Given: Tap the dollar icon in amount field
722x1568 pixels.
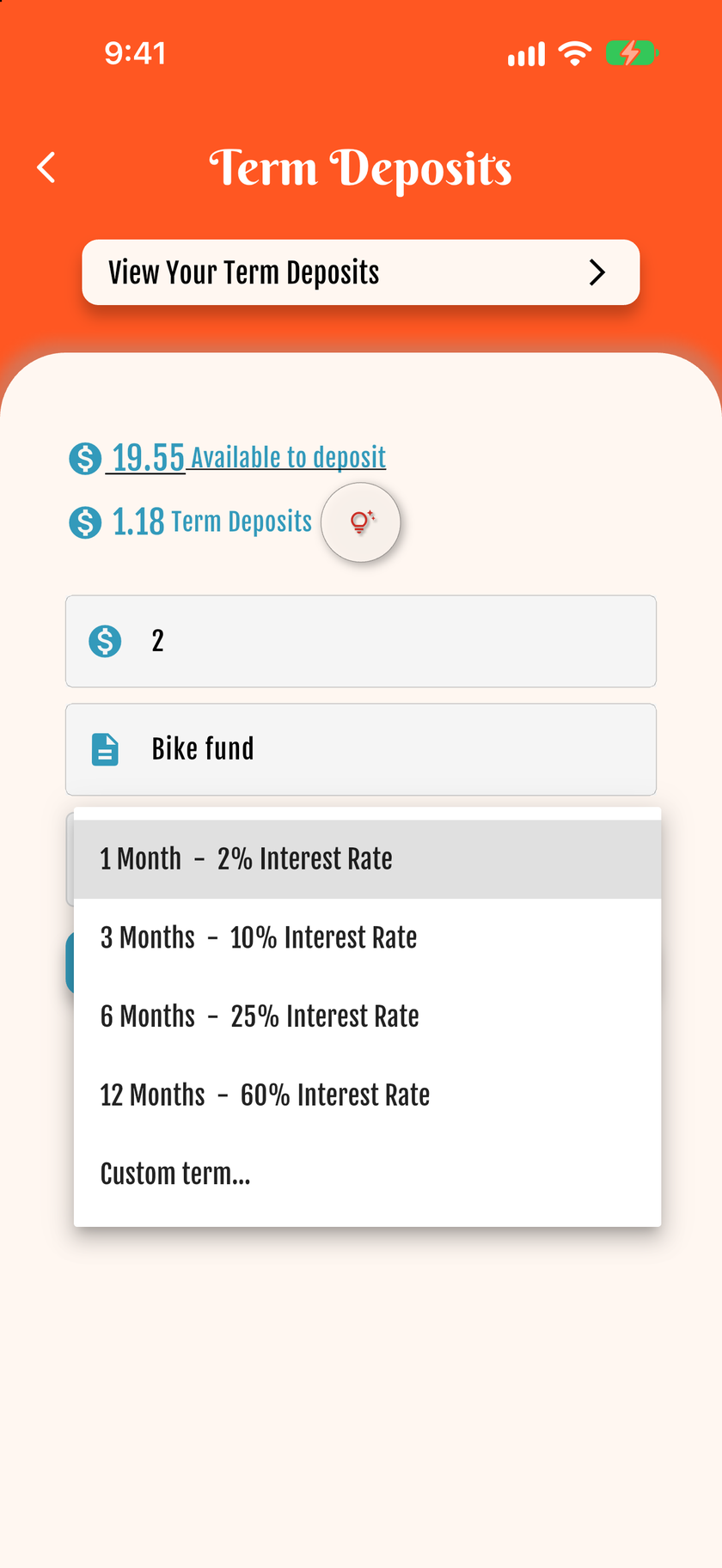Looking at the screenshot, I should [105, 641].
